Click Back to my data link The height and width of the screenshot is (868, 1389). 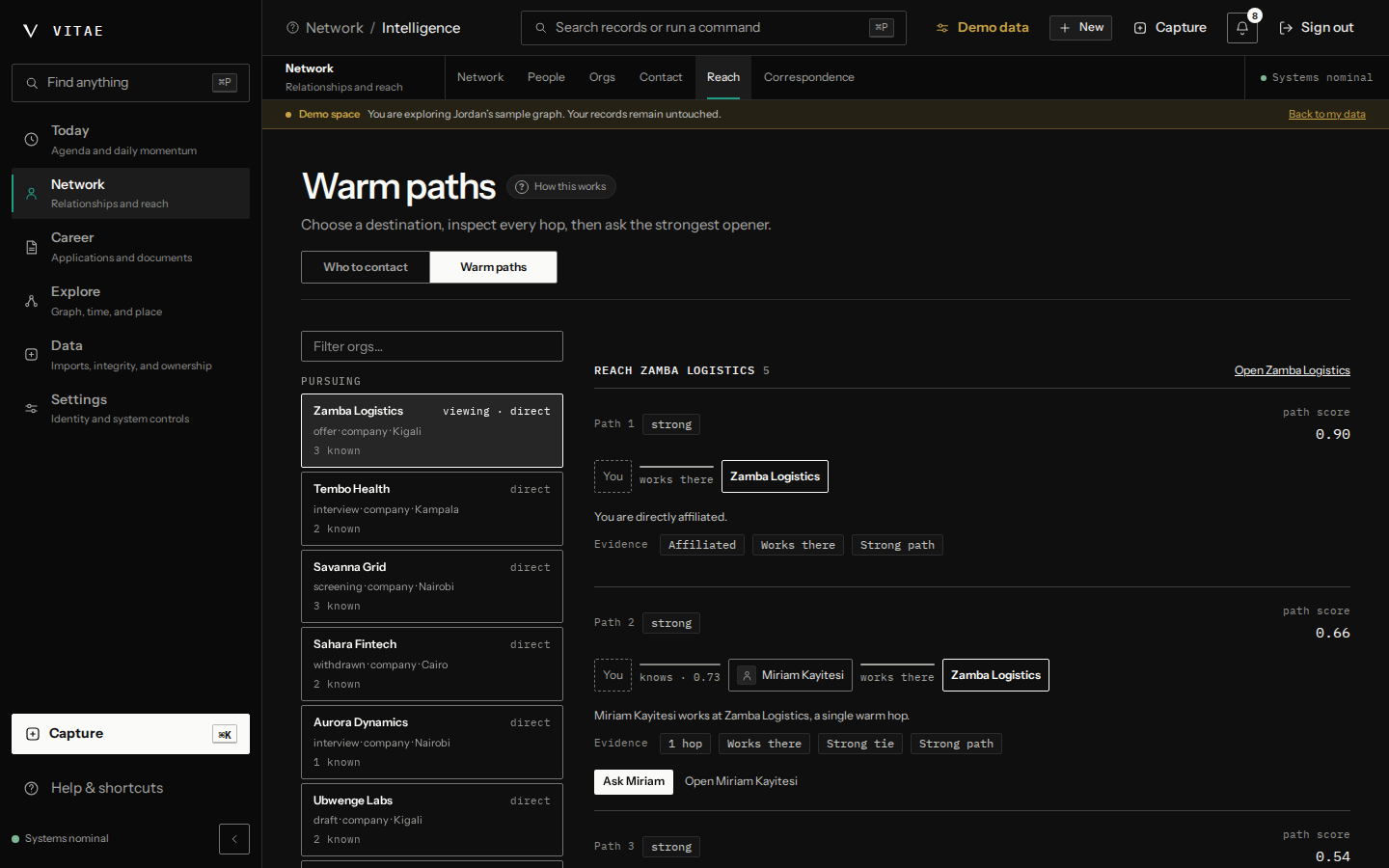pyautogui.click(x=1327, y=114)
